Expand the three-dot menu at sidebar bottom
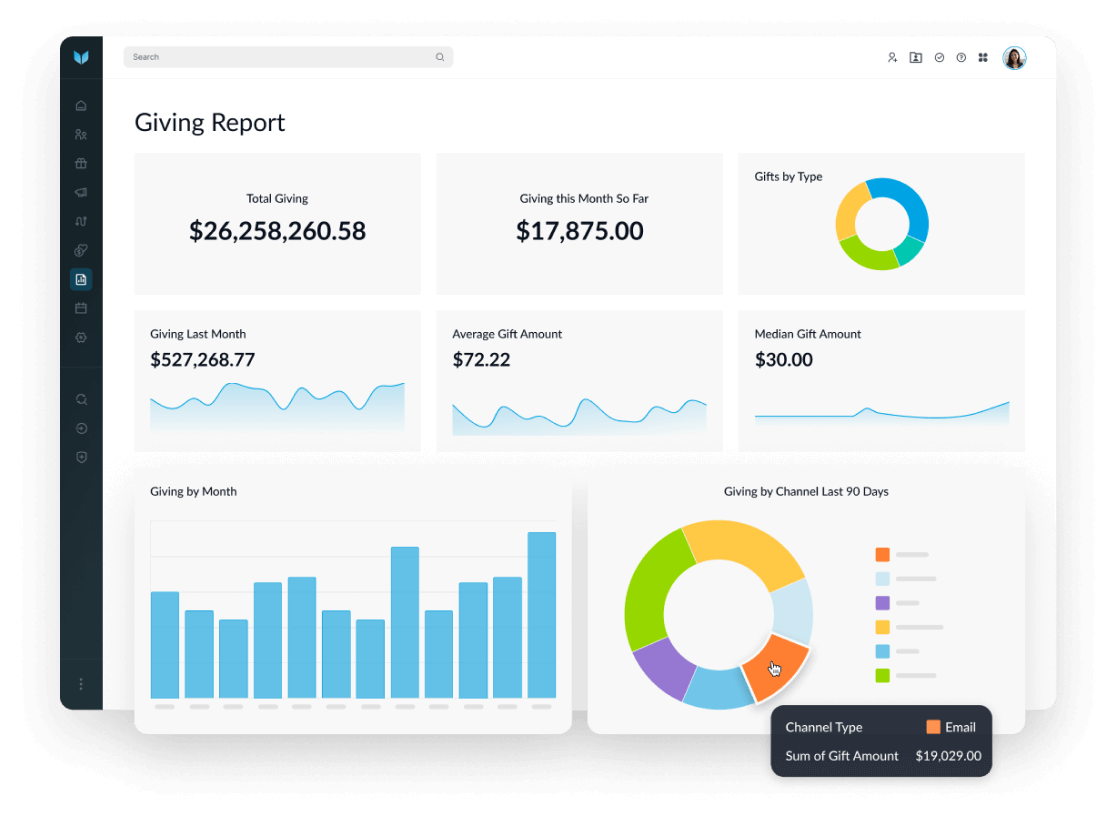This screenshot has width=1116, height=816. [x=81, y=684]
